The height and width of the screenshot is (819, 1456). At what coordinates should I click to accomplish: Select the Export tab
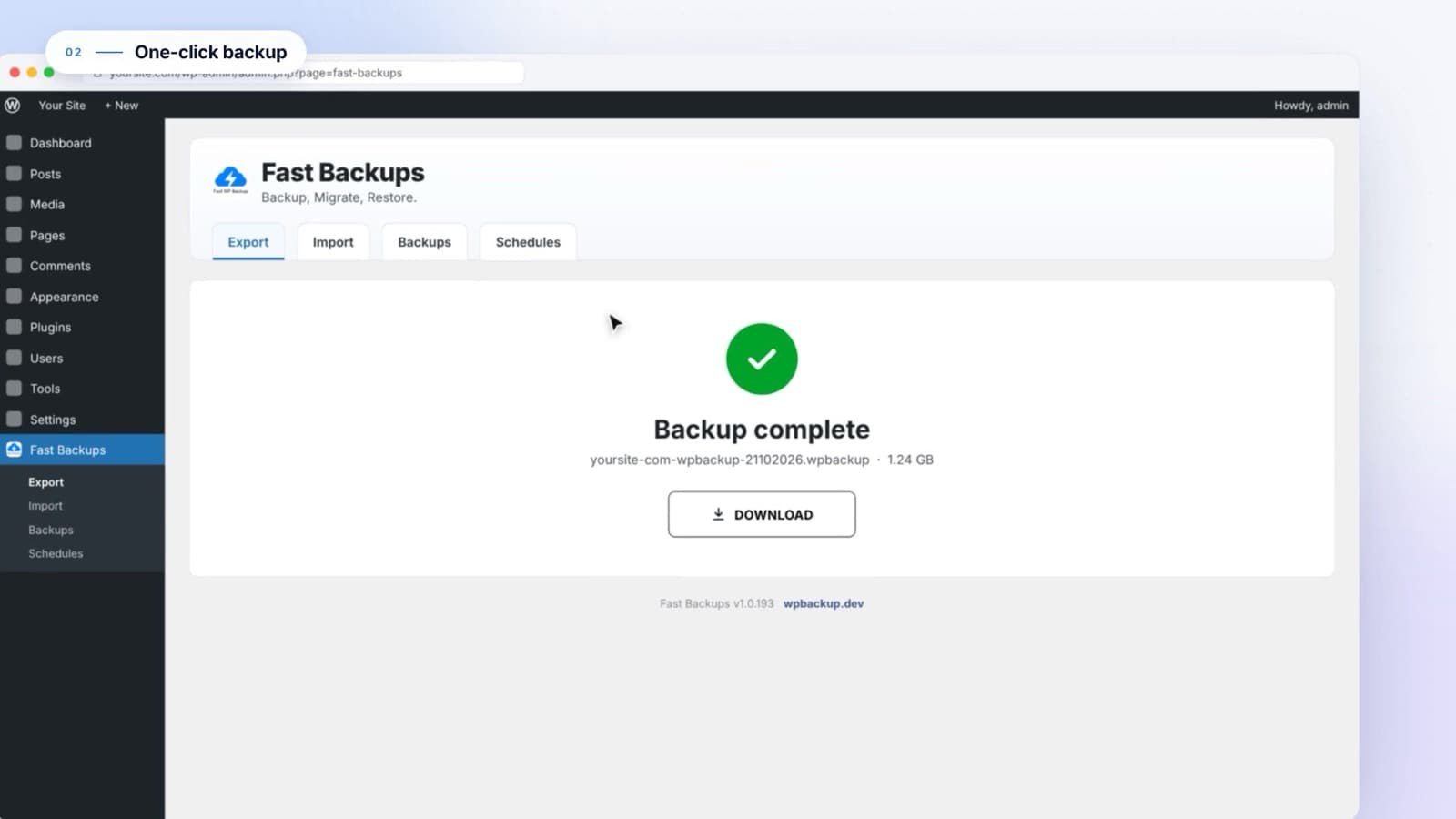248,242
